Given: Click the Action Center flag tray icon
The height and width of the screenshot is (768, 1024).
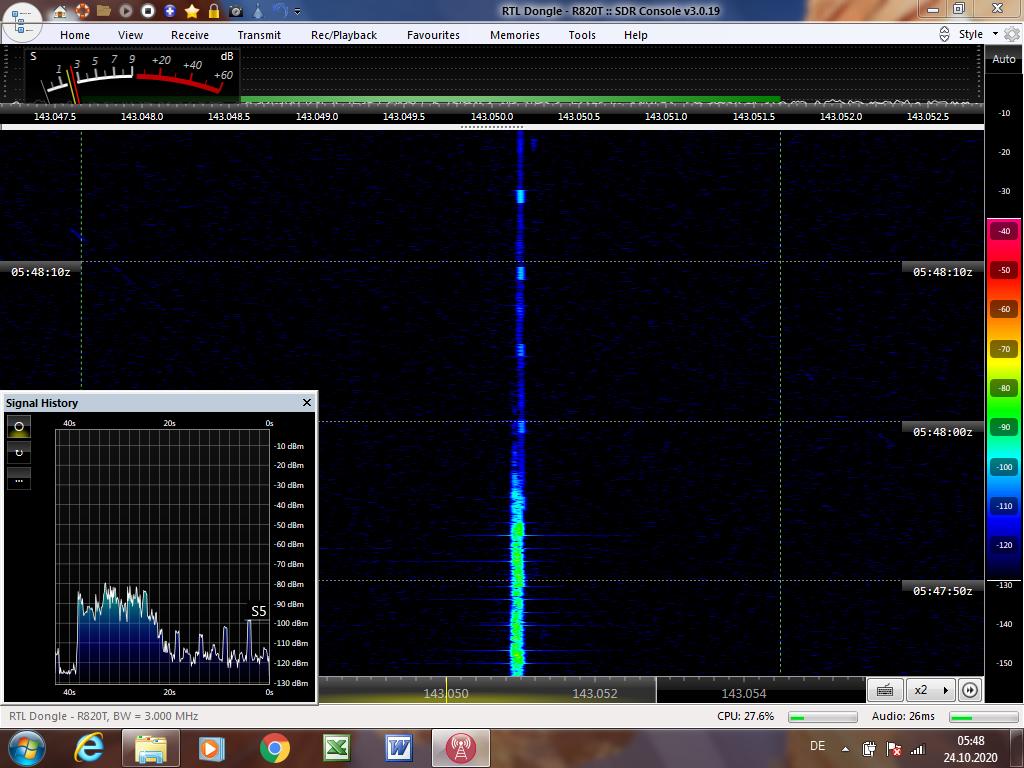Looking at the screenshot, I should coord(893,749).
